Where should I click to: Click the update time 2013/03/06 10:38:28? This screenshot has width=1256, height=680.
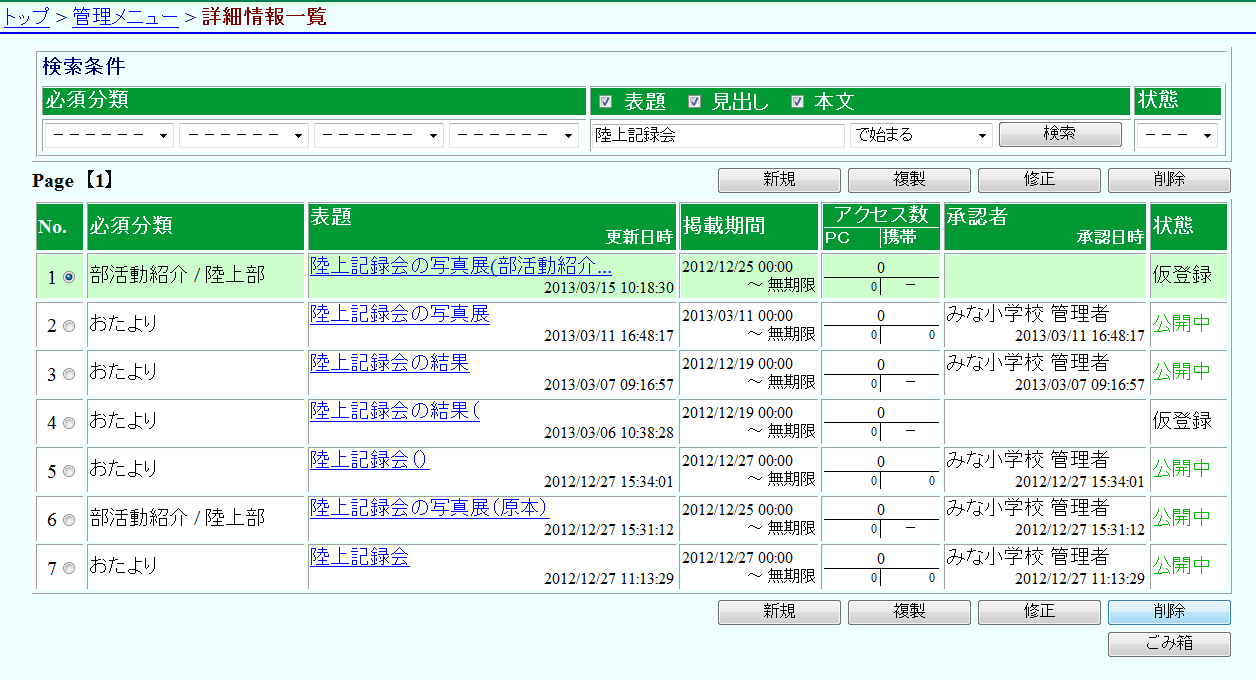pos(609,433)
